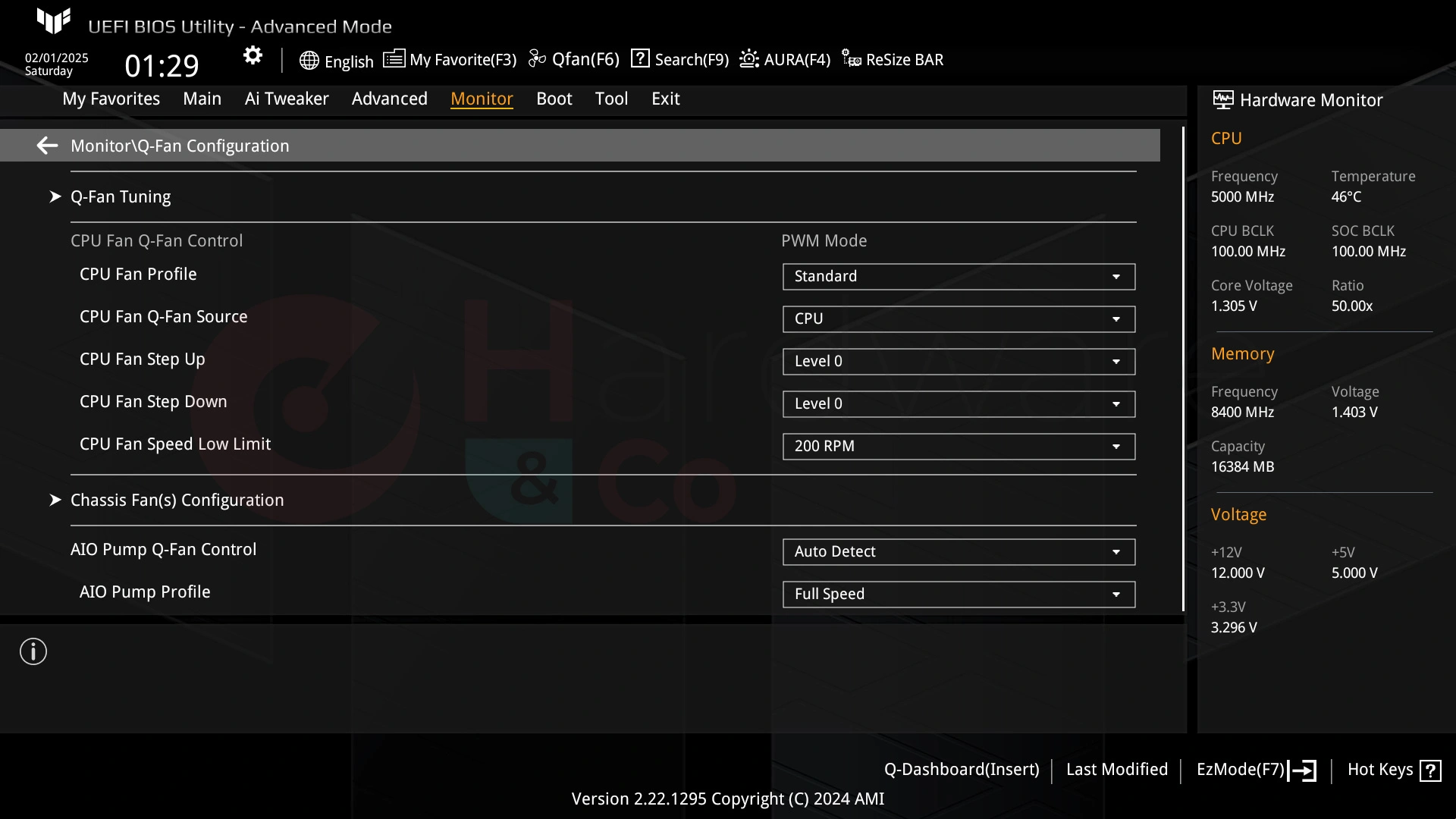Open the AIO Pump Q-Fan Control dropdown
This screenshot has width=1456, height=819.
coord(959,552)
